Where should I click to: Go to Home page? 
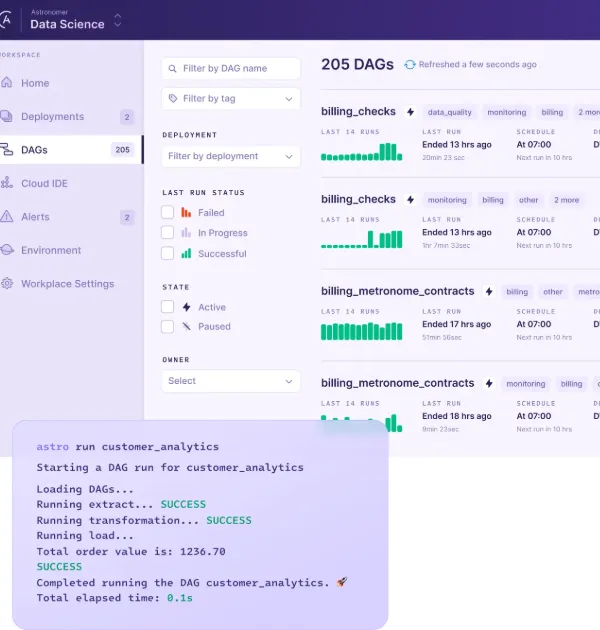[35, 83]
